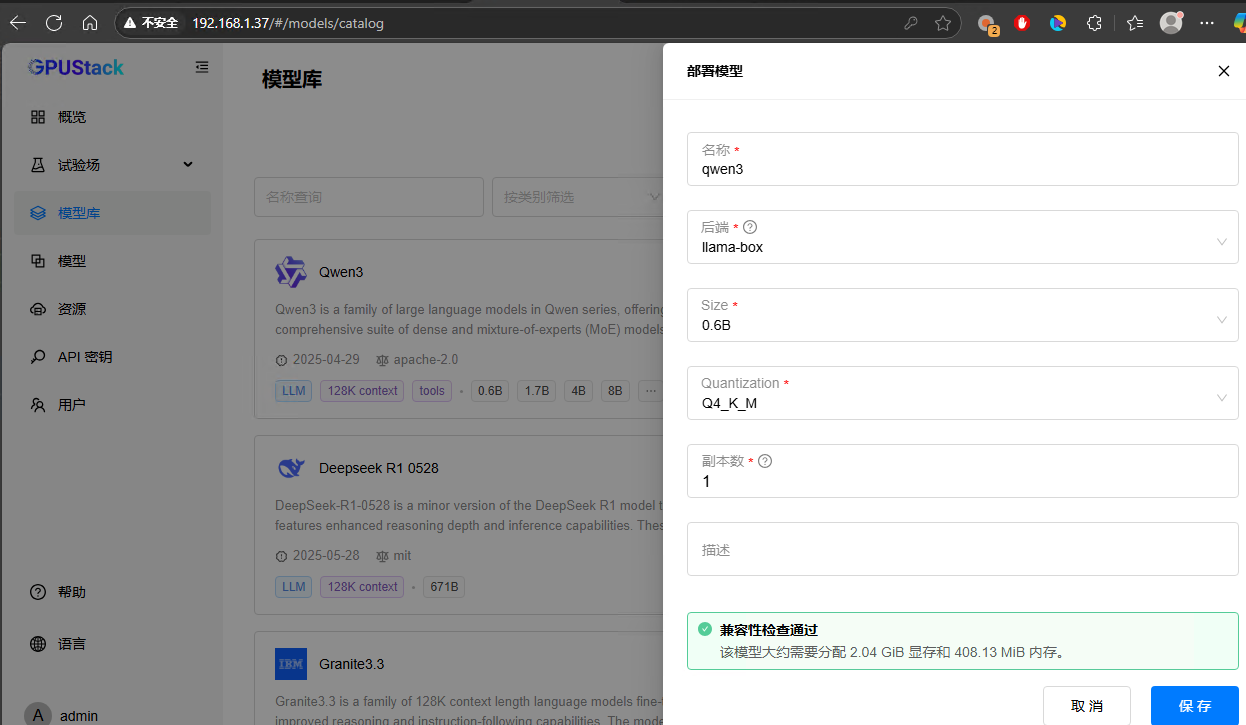Click the LLM tag on Qwen3 card
Viewport: 1246px width, 725px height.
[294, 391]
